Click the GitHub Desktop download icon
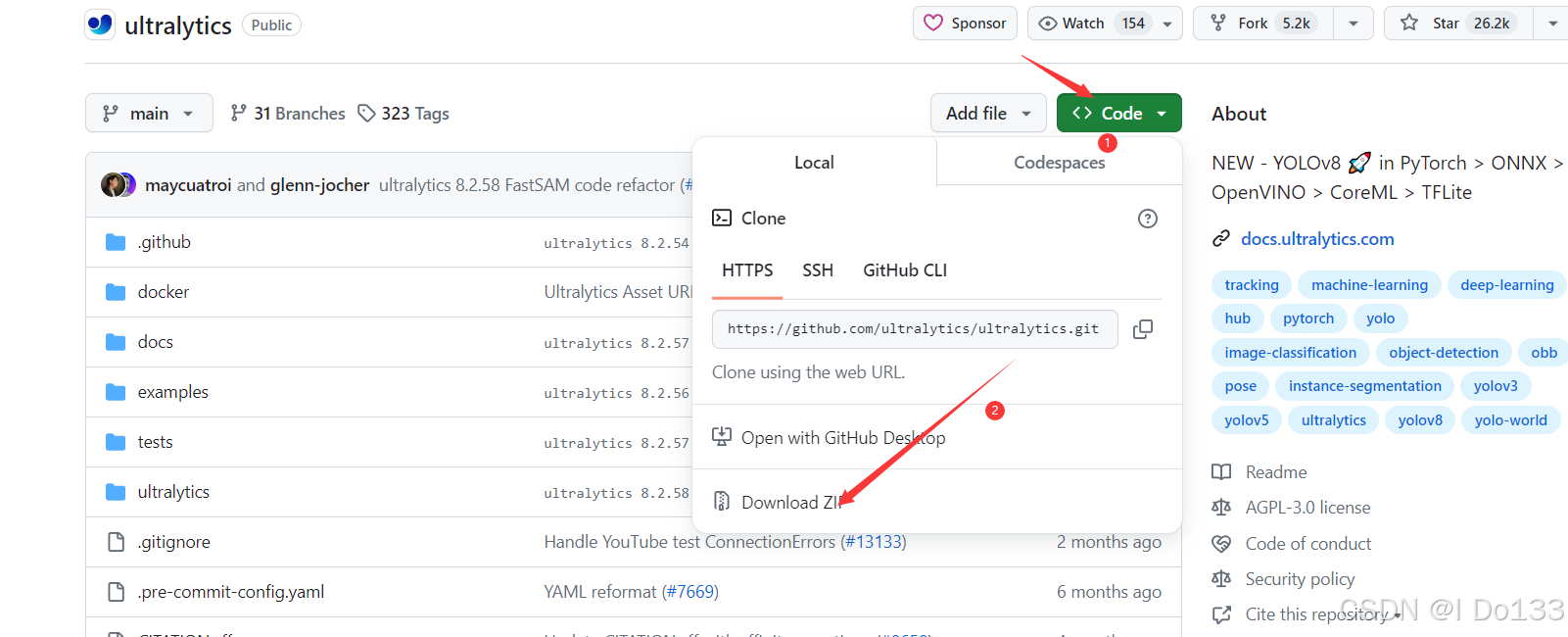 (x=722, y=437)
